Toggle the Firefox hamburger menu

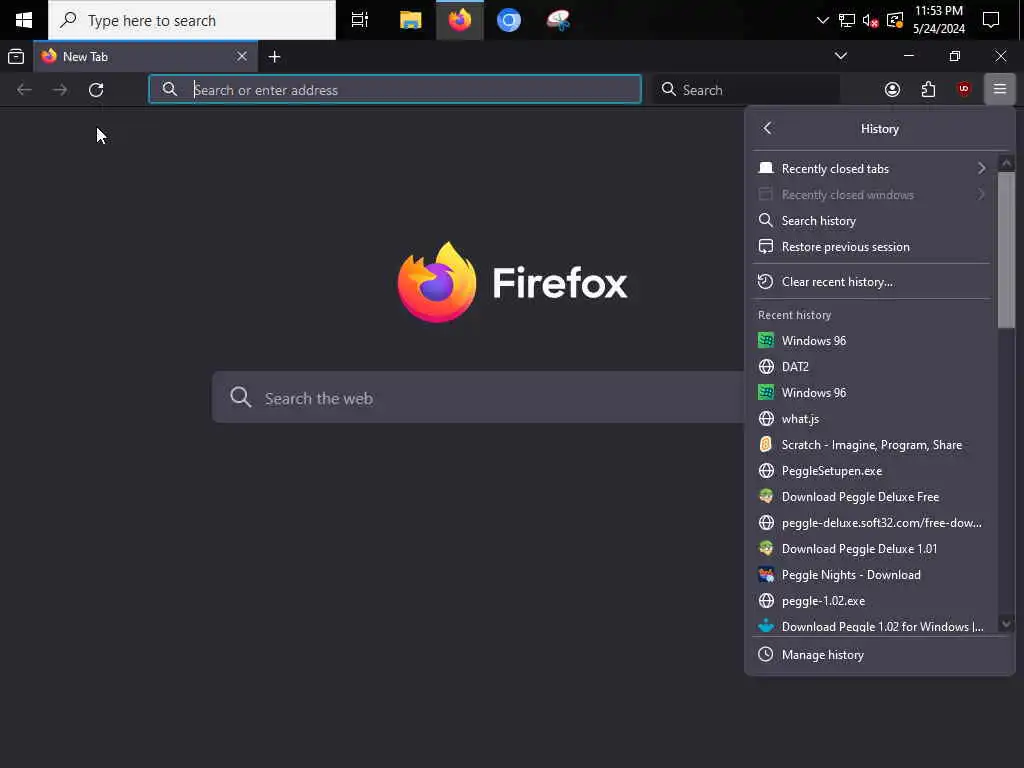(x=999, y=89)
